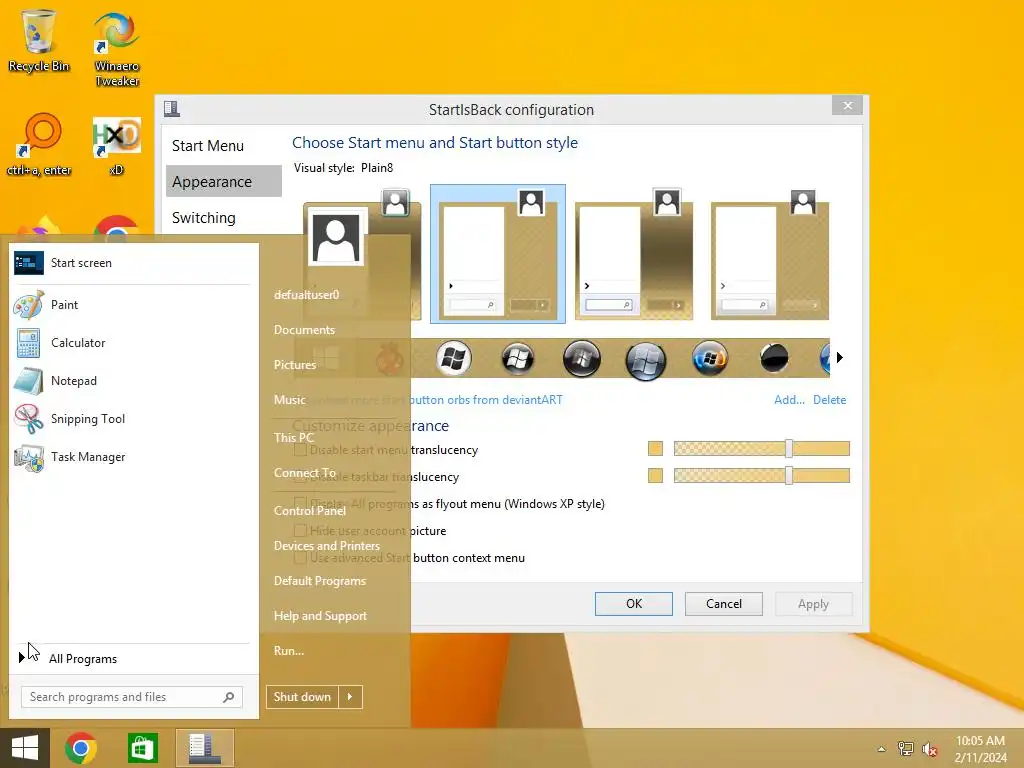Image resolution: width=1024 pixels, height=768 pixels.
Task: Open the HxD desktop shortcut
Action: click(117, 146)
